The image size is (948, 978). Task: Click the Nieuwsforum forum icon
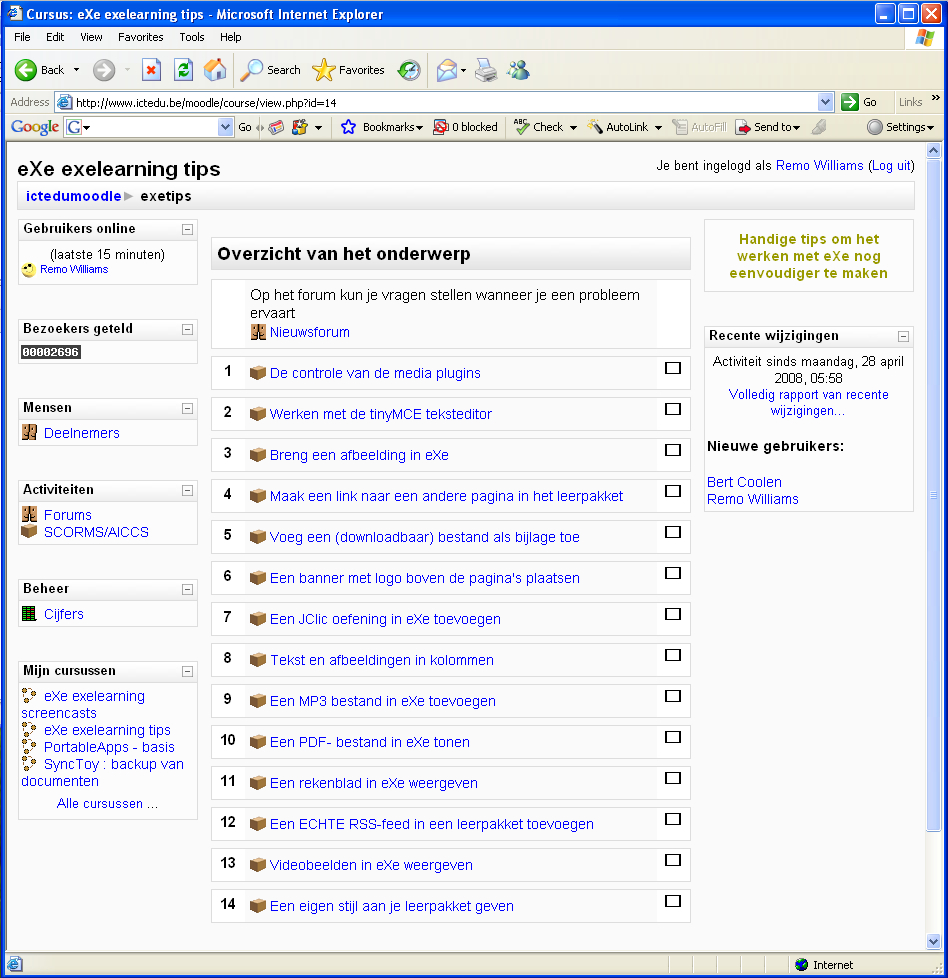258,332
